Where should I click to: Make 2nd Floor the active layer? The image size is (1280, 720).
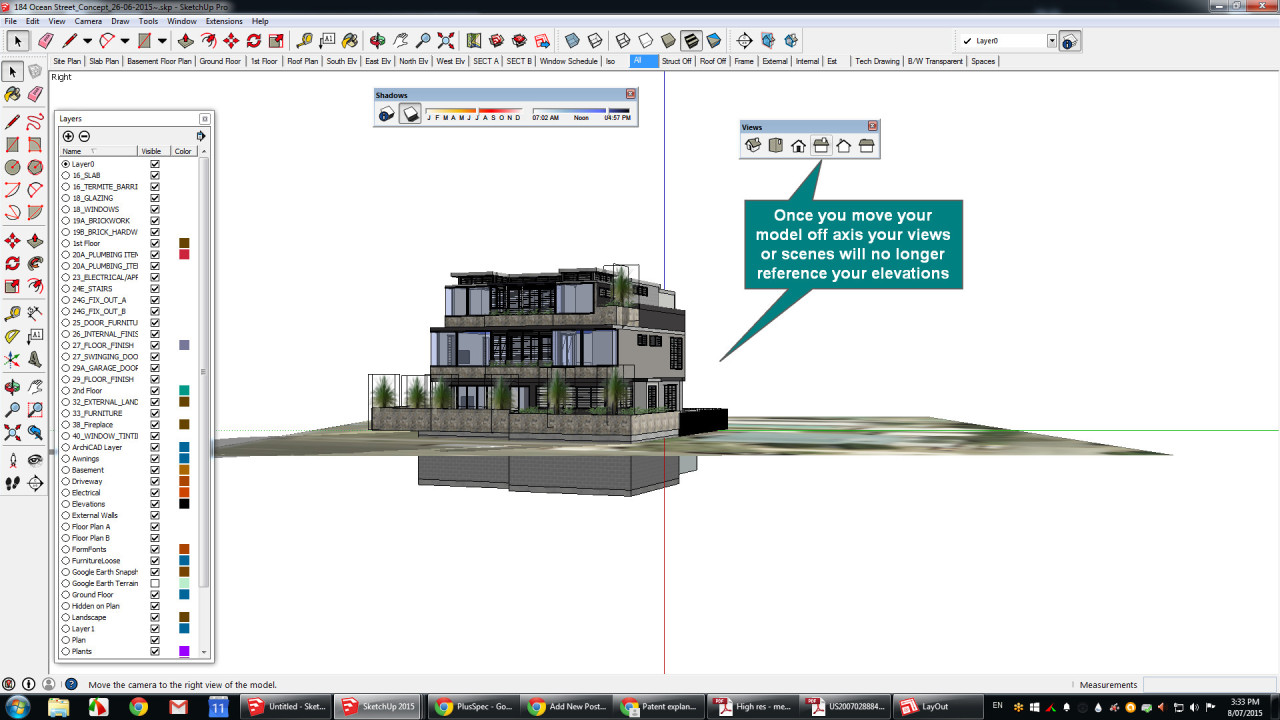[66, 391]
